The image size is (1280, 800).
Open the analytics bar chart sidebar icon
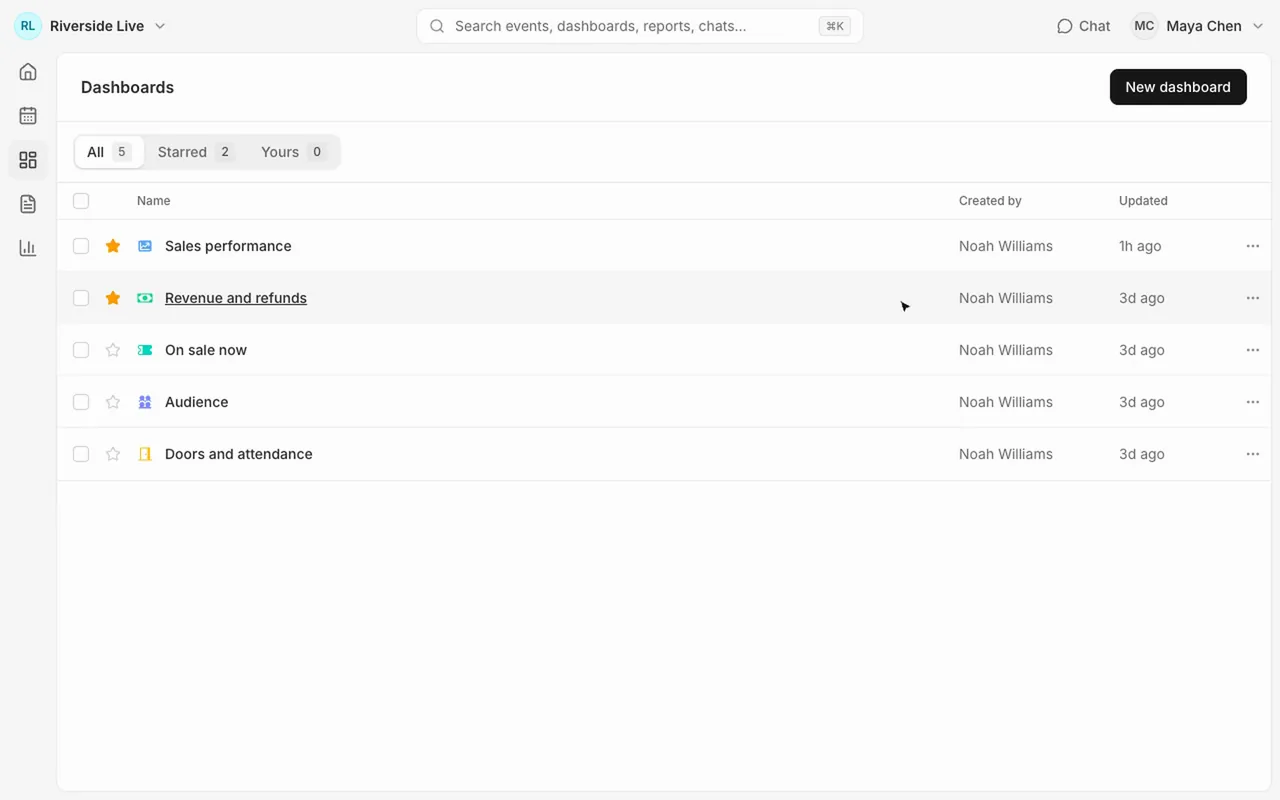click(28, 248)
